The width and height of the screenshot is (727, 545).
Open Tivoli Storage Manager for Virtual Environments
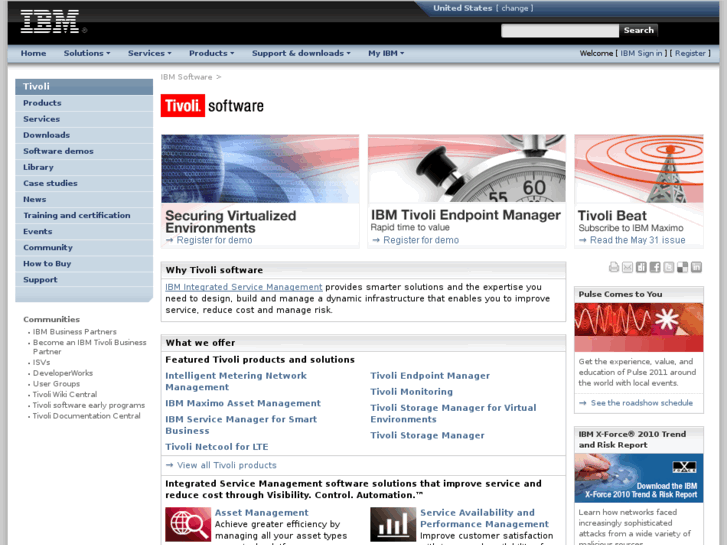coord(453,413)
